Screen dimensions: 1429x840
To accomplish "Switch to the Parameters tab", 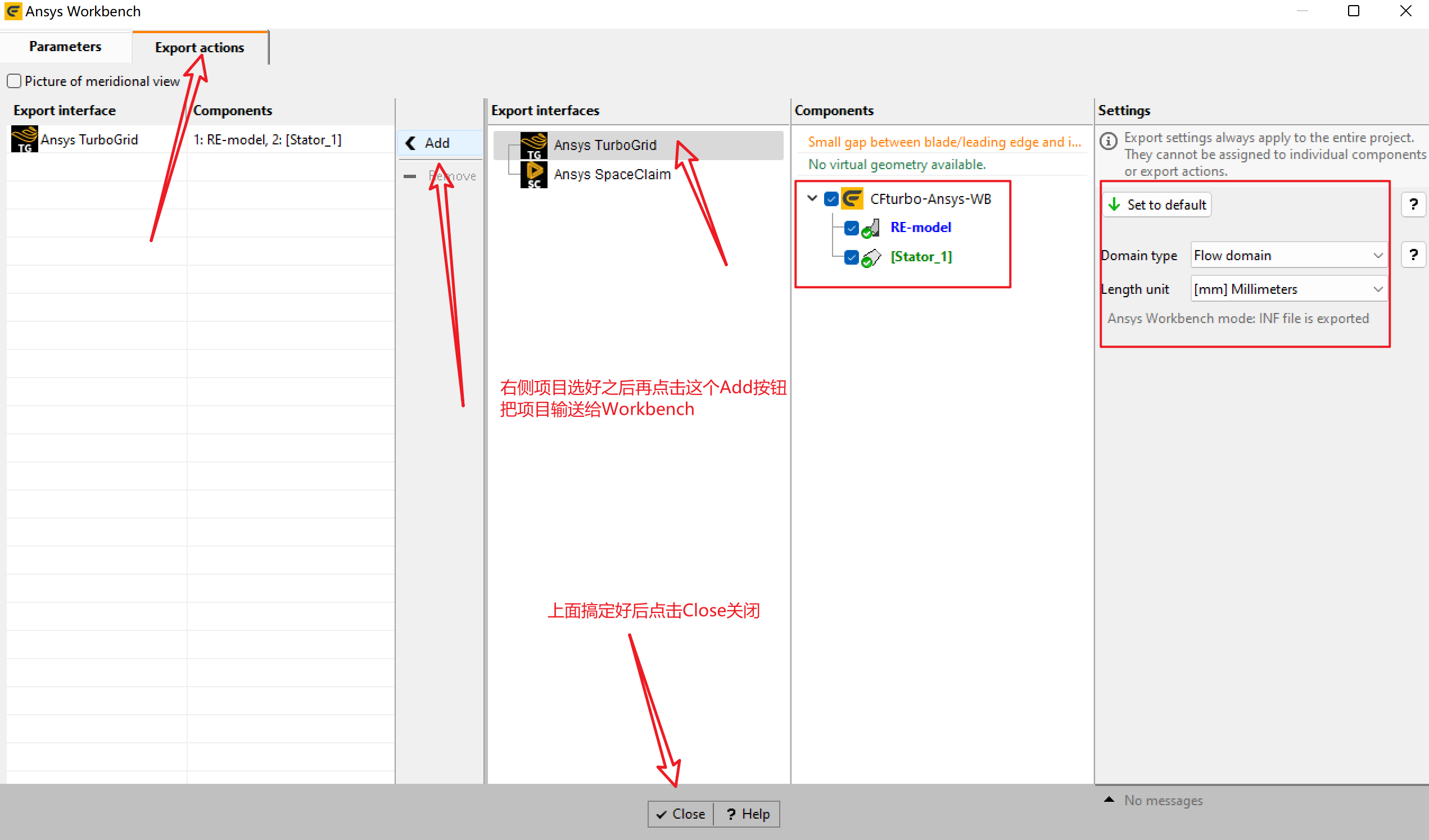I will point(65,47).
